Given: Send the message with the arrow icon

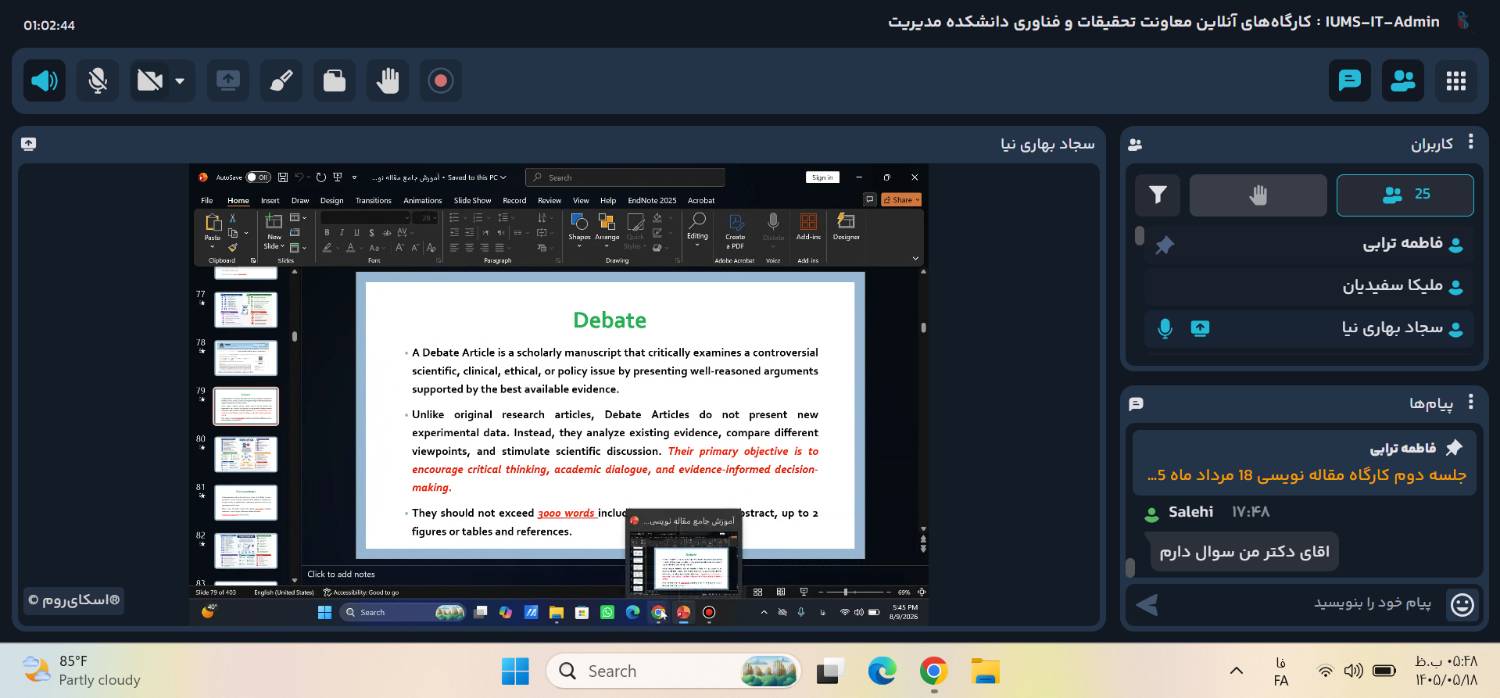Looking at the screenshot, I should [x=1148, y=604].
